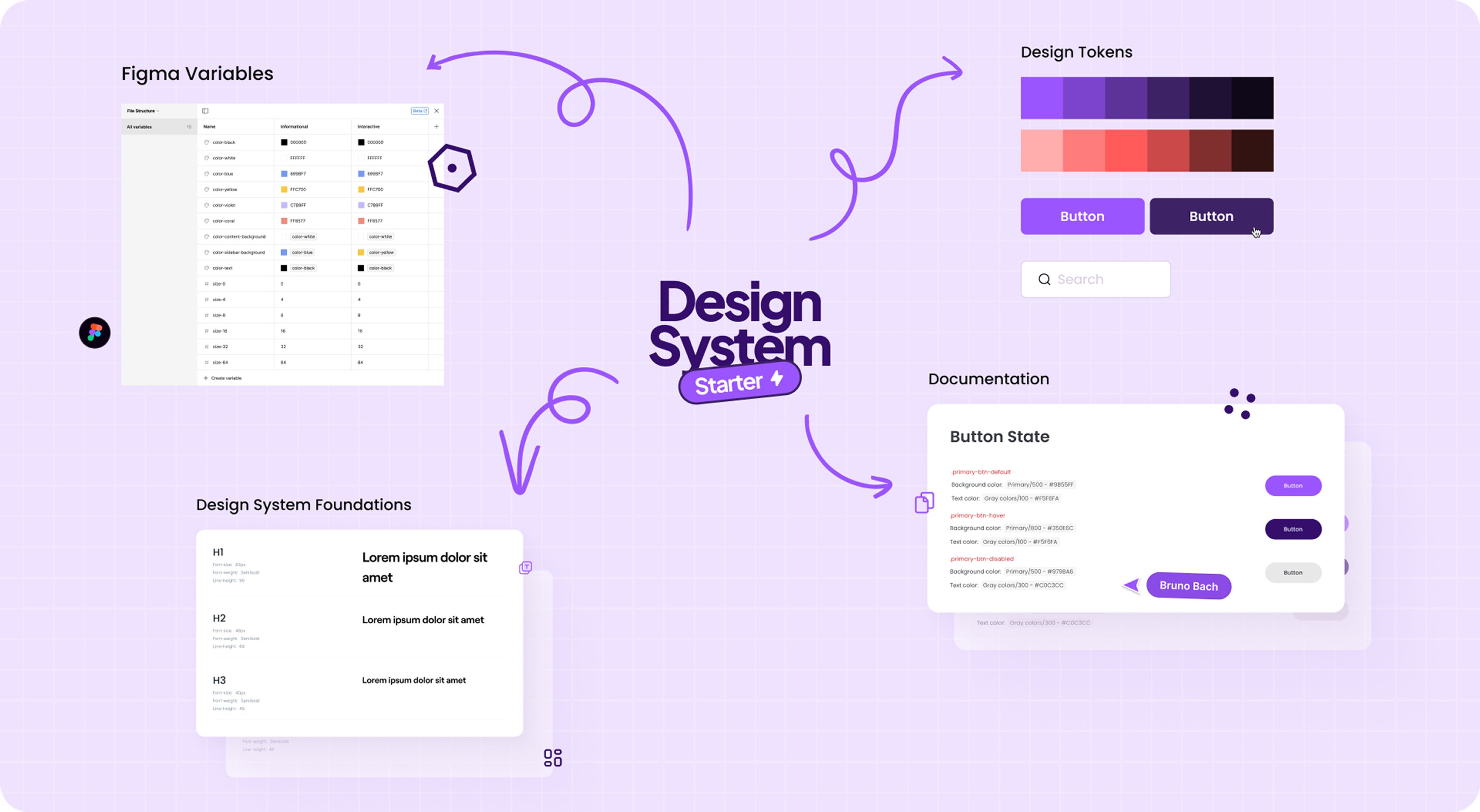This screenshot has height=812, width=1480.
Task: Click FF8577 value in Informational column
Action: [298, 220]
